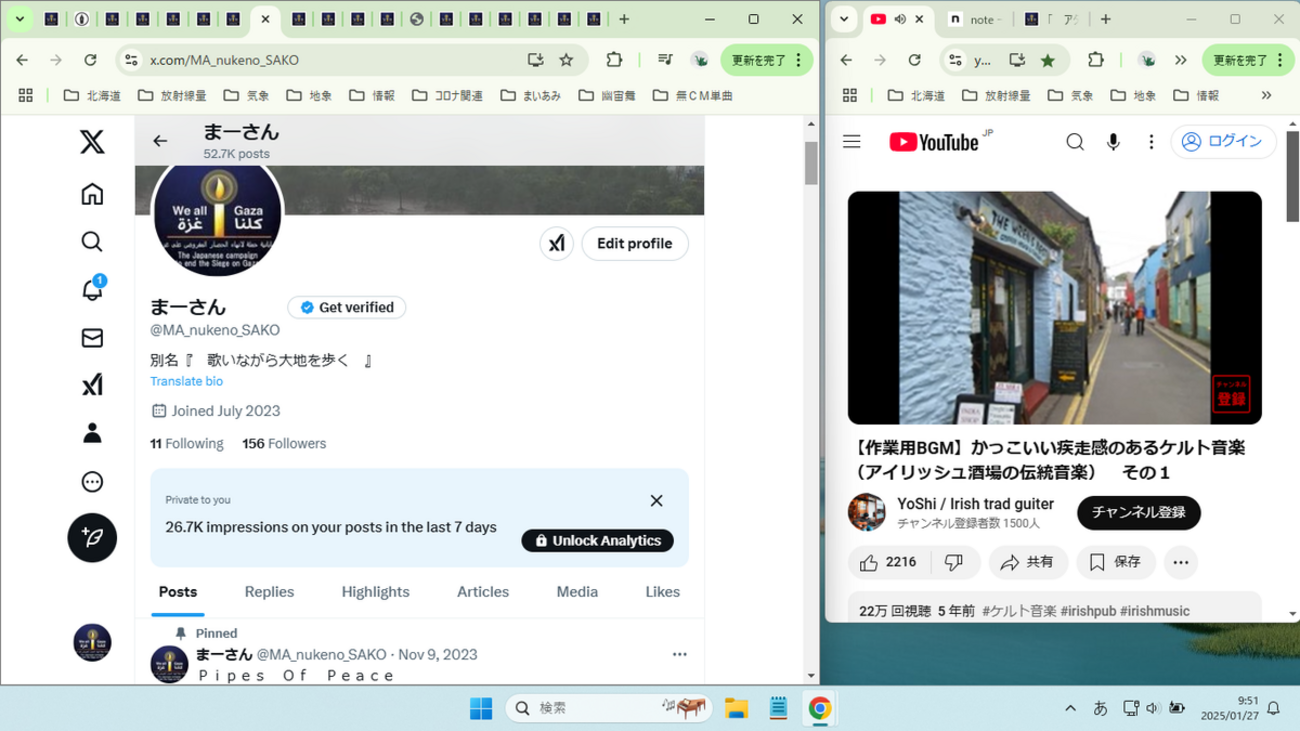
Task: Bookmark the X profile page with star
Action: coord(567,60)
